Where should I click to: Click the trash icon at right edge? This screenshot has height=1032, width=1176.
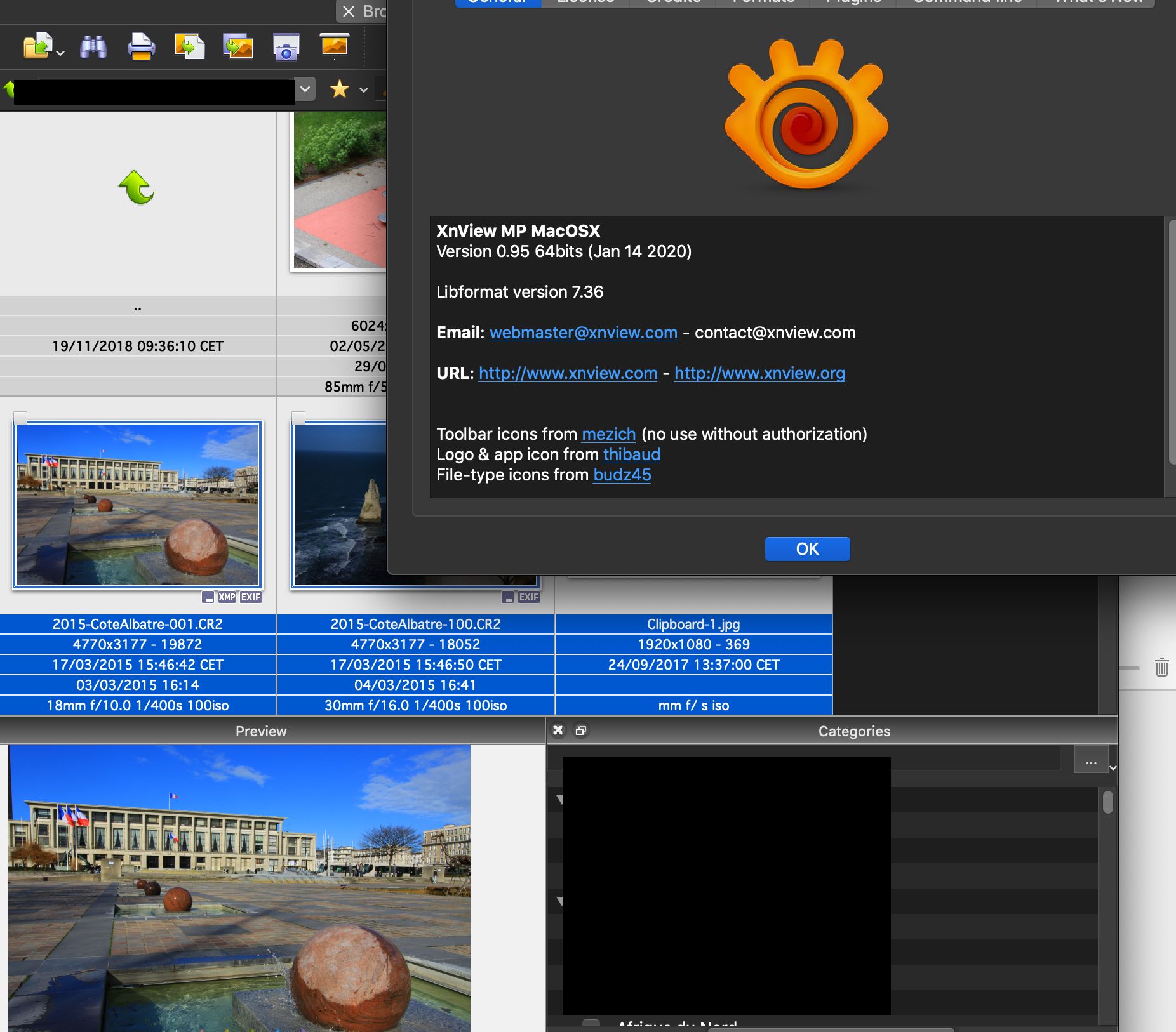[x=1161, y=667]
